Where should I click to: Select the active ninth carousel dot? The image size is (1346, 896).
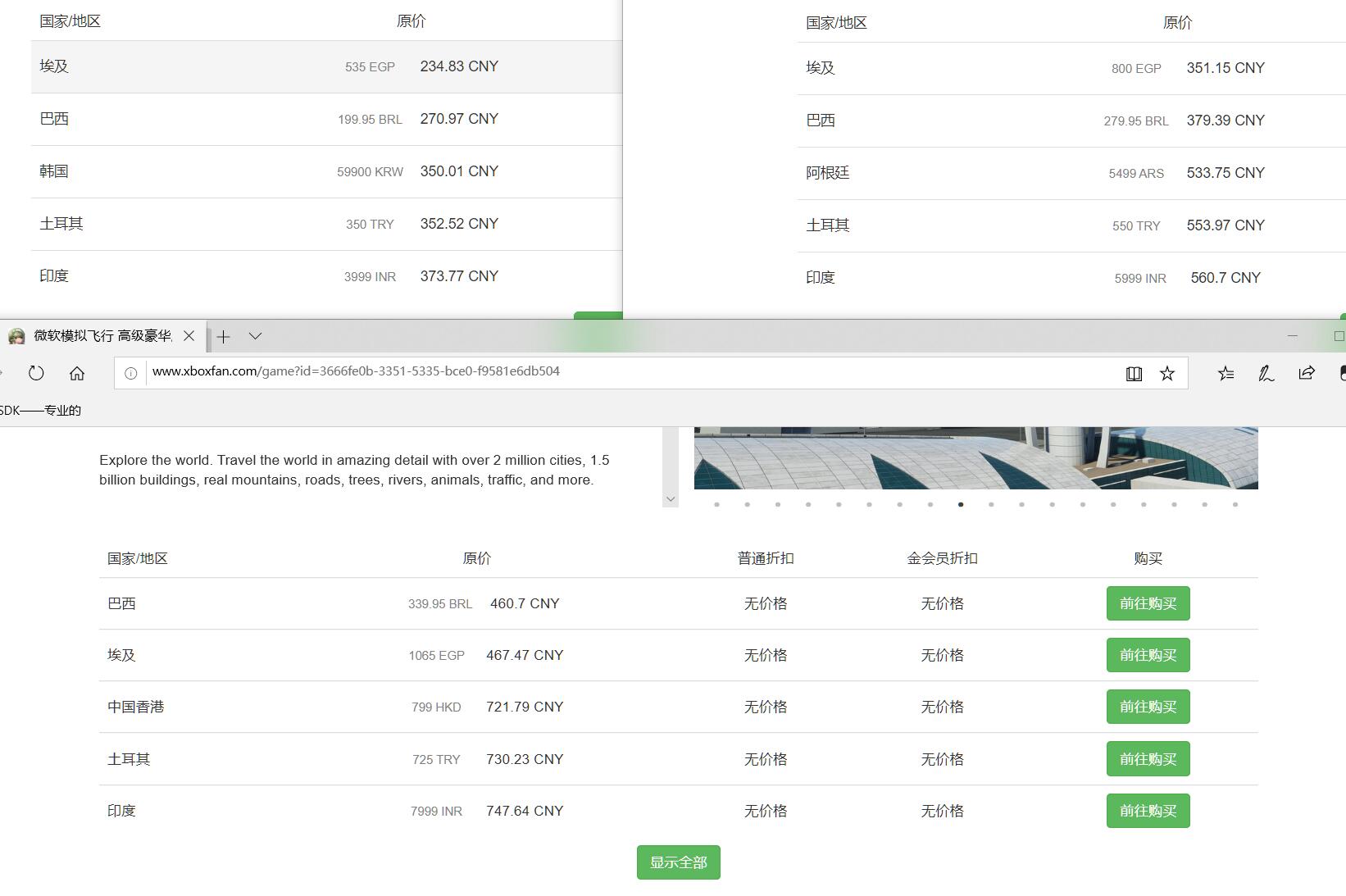click(x=961, y=504)
